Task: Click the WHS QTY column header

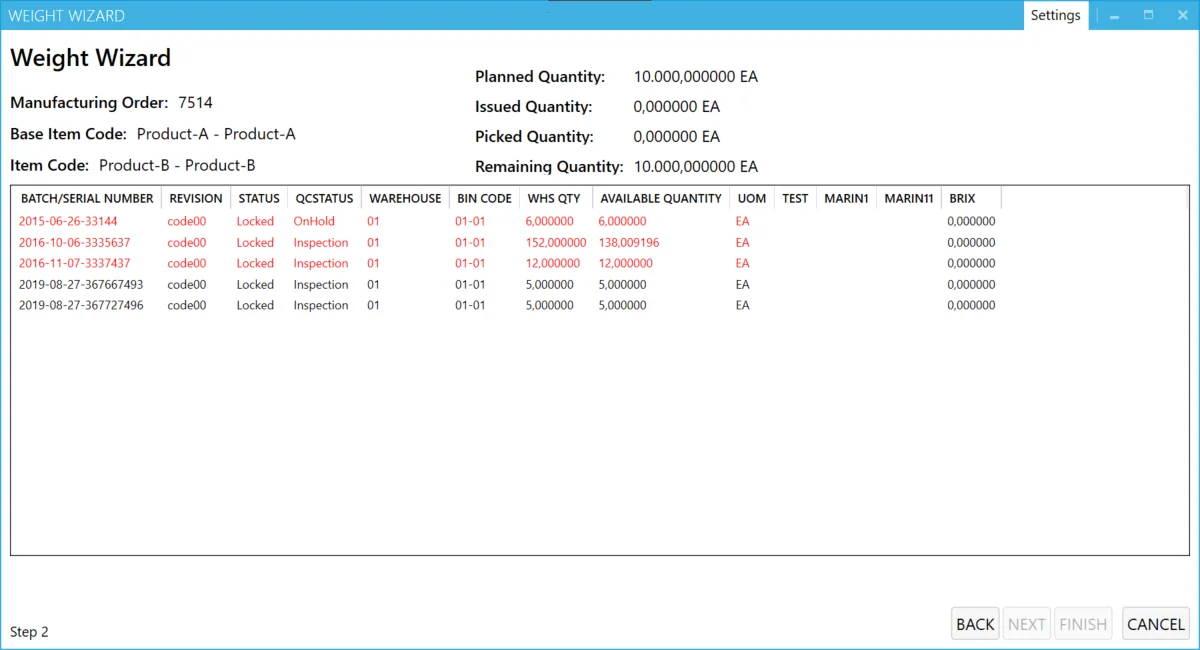Action: coord(554,198)
